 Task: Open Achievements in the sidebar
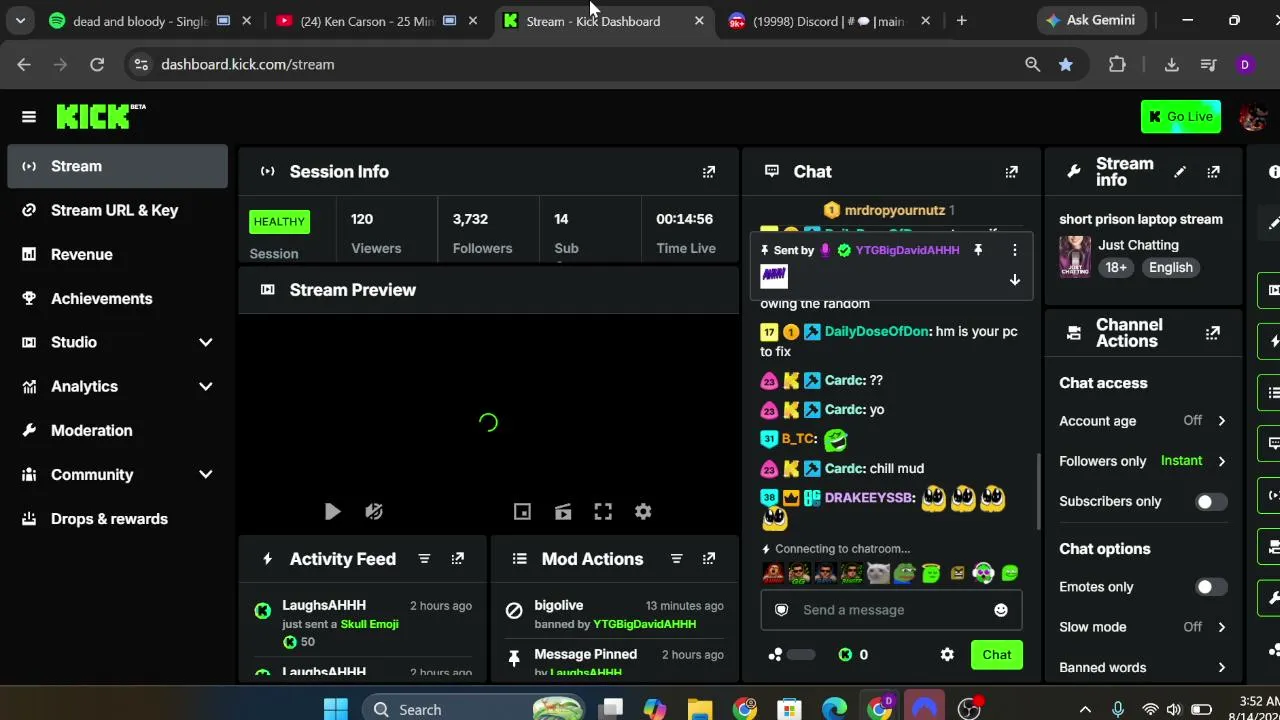[x=118, y=298]
